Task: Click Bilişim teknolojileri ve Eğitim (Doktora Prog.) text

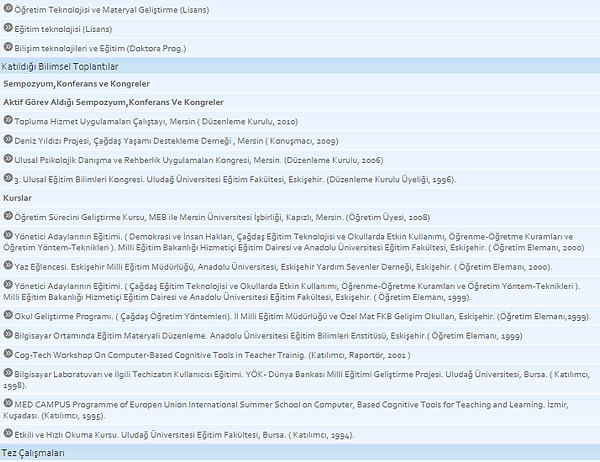Action: click(x=100, y=49)
